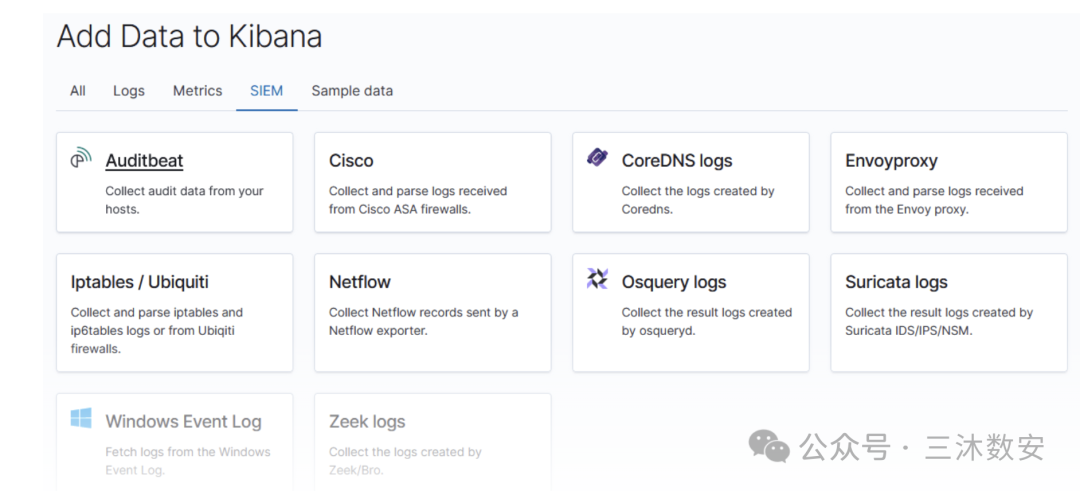
Task: Open the Zeek logs title
Action: [x=367, y=421]
